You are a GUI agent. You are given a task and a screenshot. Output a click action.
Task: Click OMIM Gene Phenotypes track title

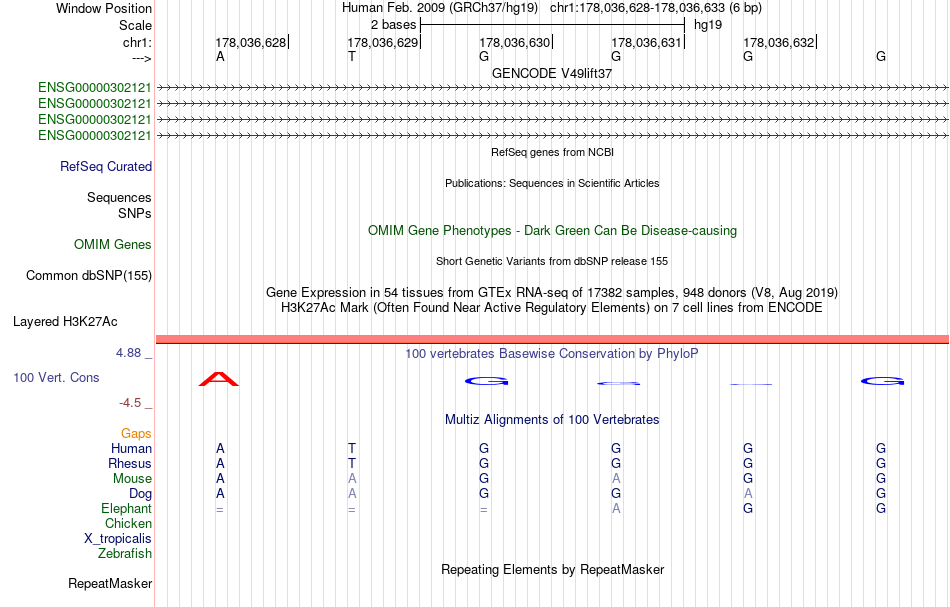(x=552, y=231)
